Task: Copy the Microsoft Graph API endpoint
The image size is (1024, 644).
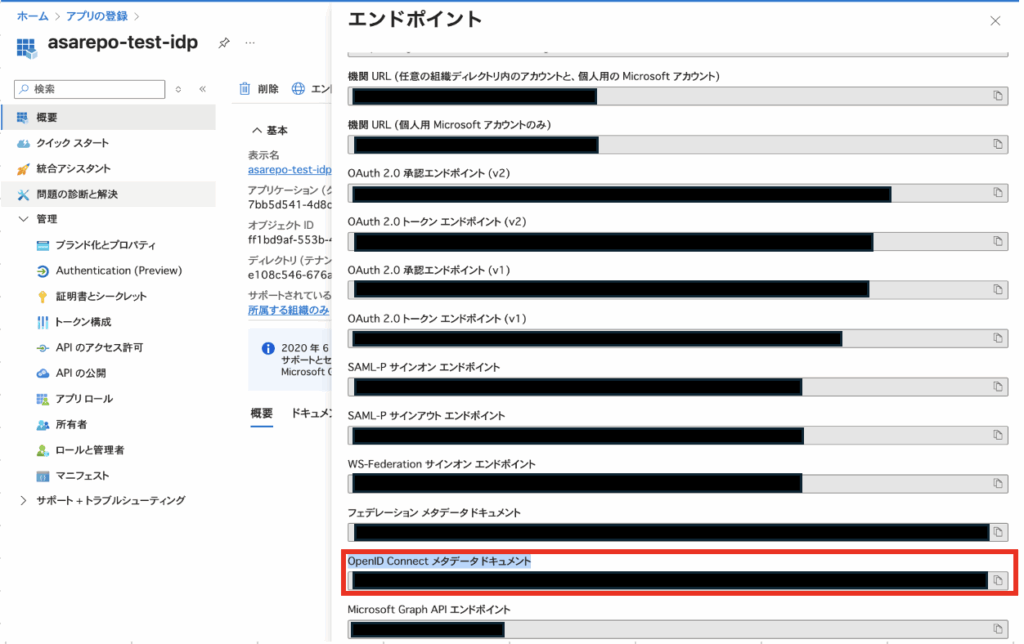Action: click(x=997, y=629)
